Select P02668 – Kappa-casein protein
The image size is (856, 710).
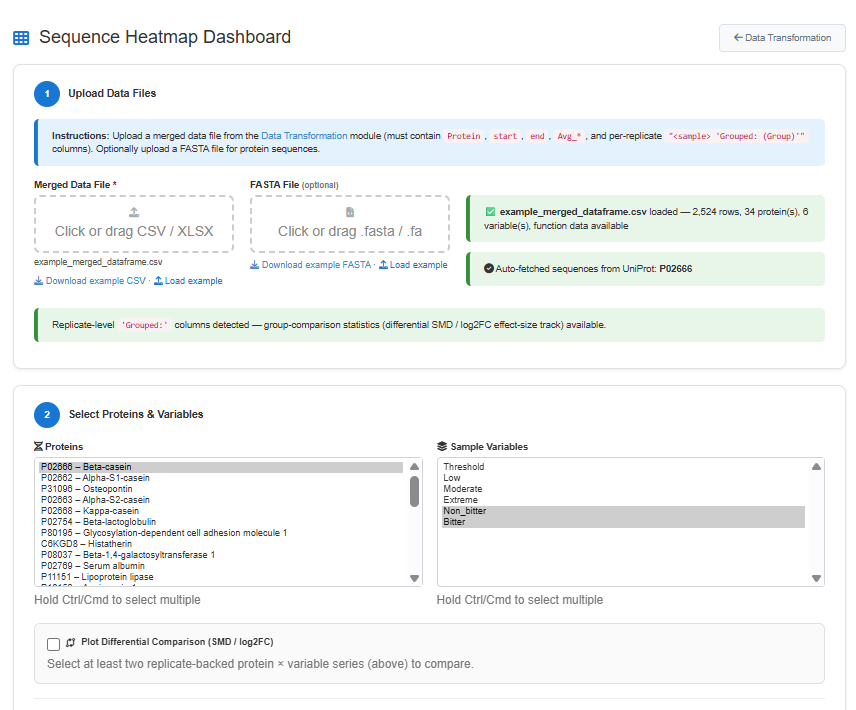(x=221, y=511)
